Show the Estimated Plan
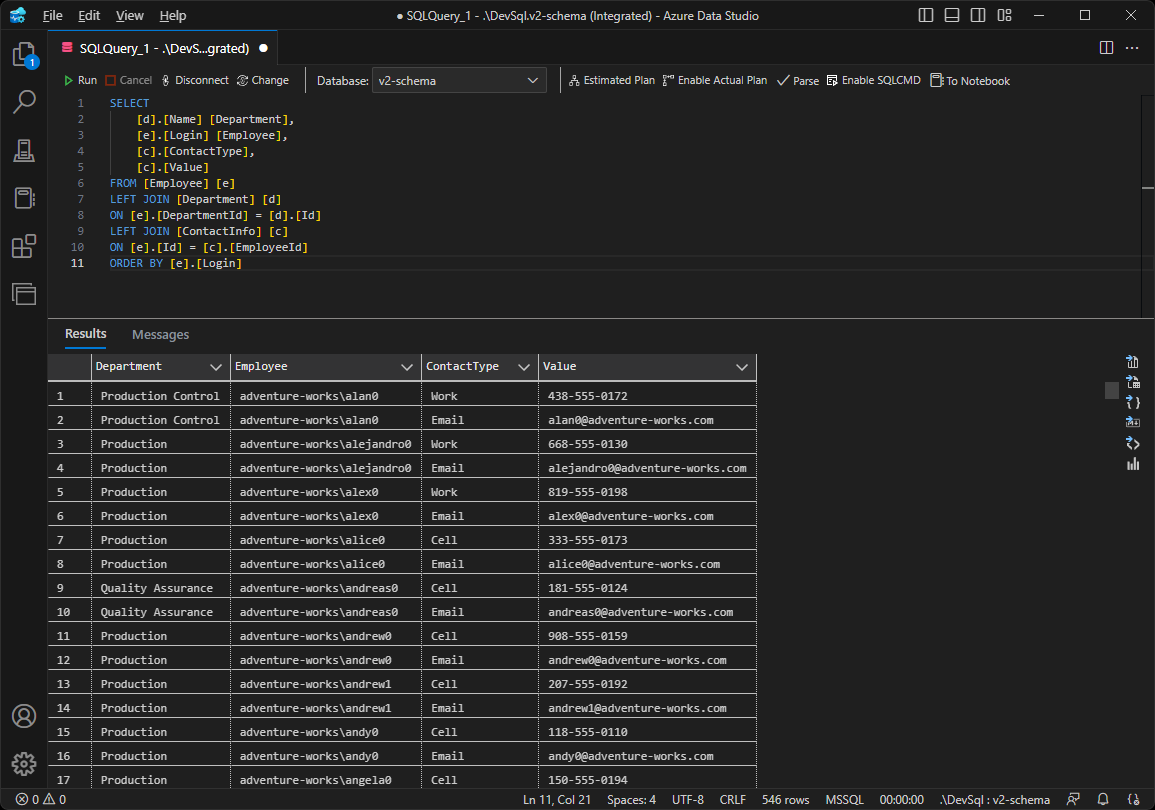 (x=611, y=80)
